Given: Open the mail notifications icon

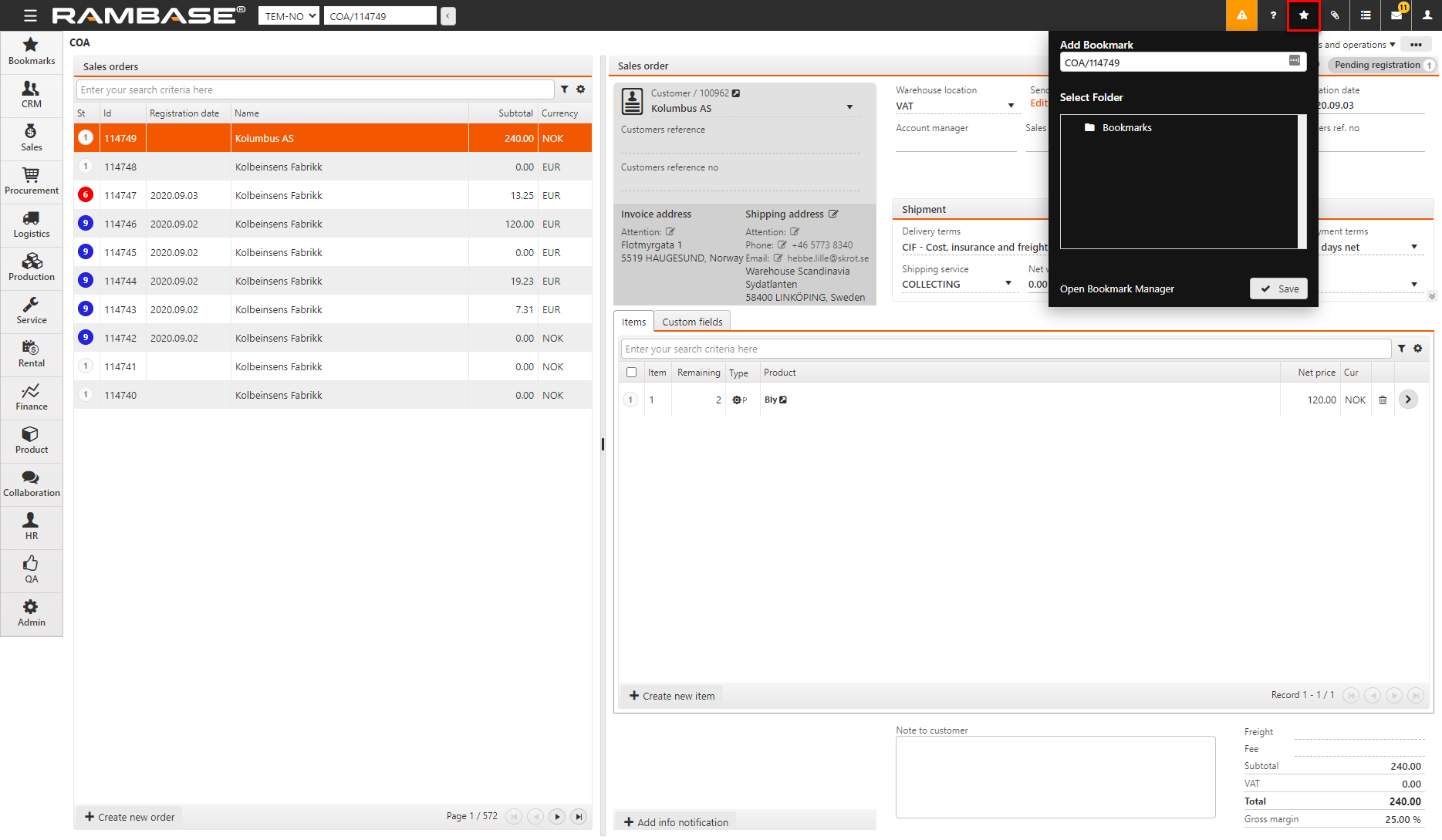Looking at the screenshot, I should pyautogui.click(x=1396, y=15).
